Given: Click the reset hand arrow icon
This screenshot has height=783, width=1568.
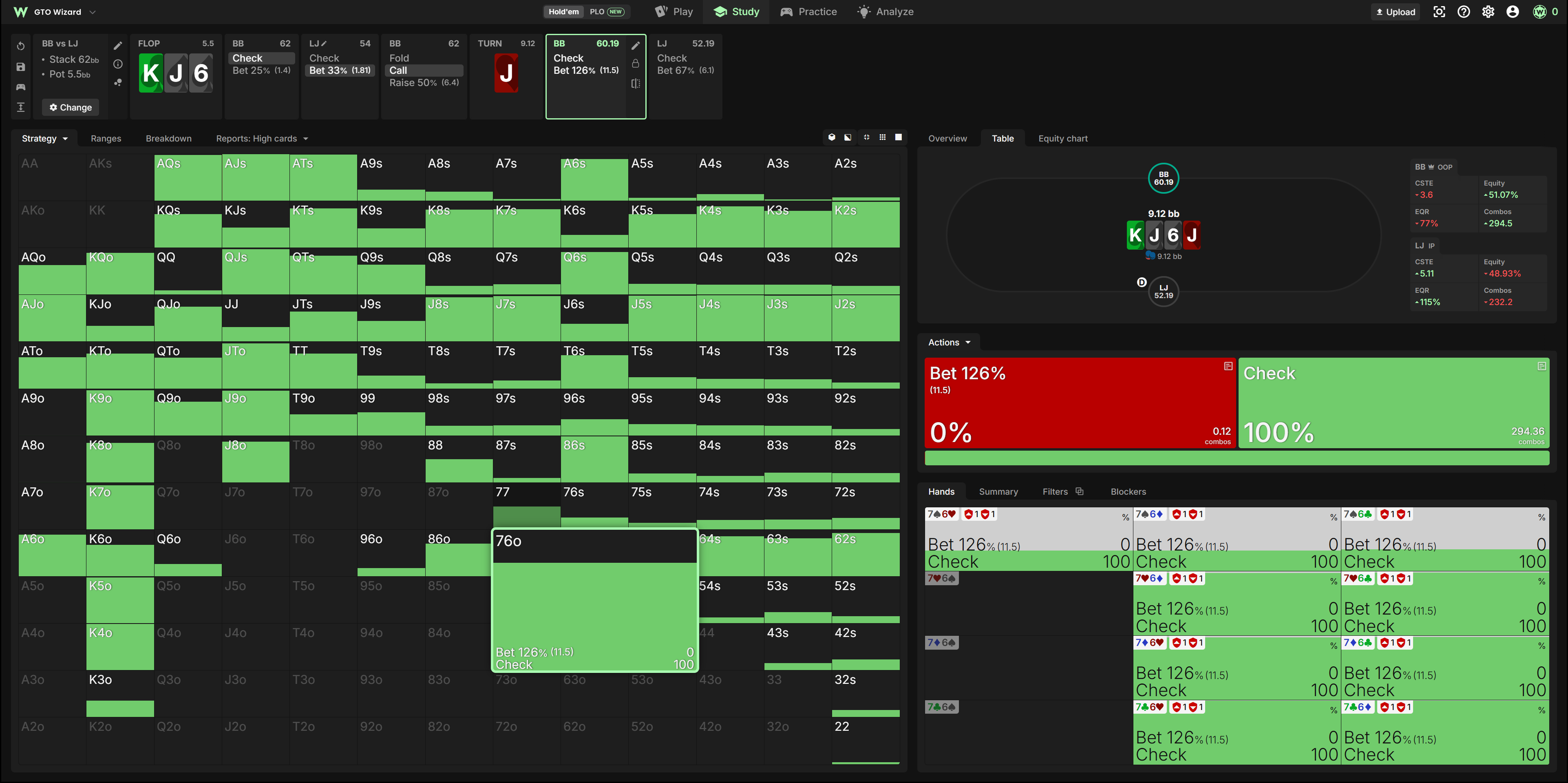Looking at the screenshot, I should coord(21,46).
